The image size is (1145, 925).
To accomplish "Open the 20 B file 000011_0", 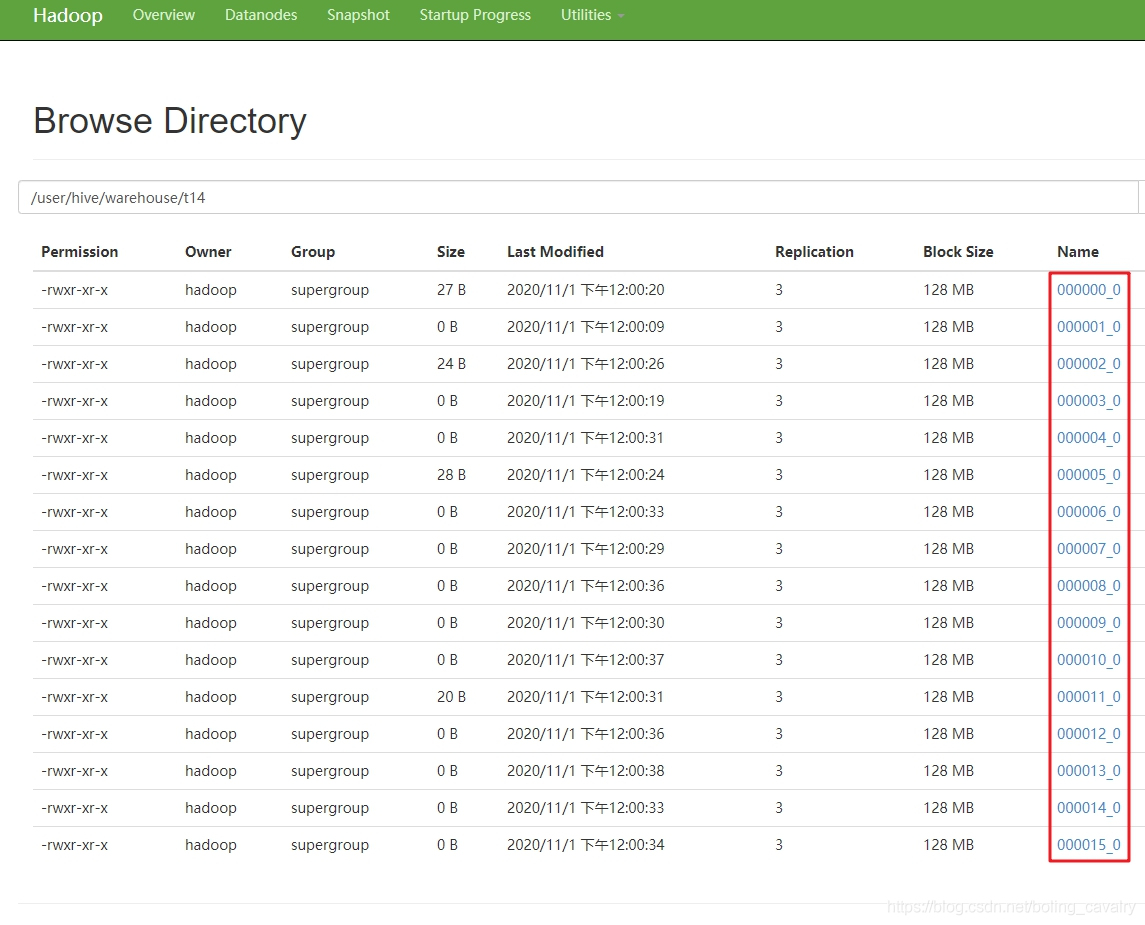I will pyautogui.click(x=1088, y=697).
